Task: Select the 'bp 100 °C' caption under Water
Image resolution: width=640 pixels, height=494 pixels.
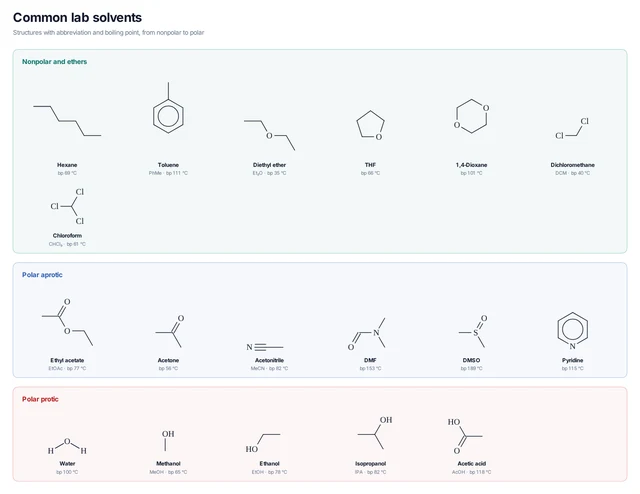Action: 67,472
